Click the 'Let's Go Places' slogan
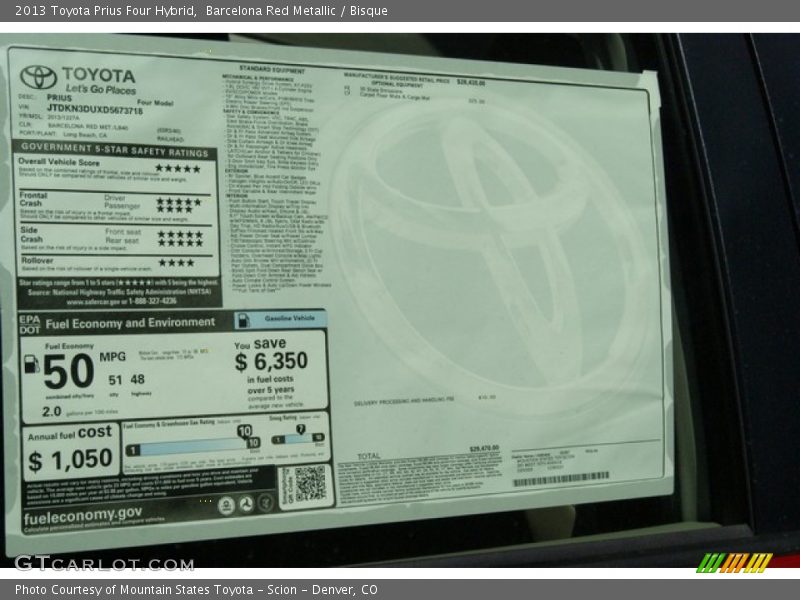This screenshot has height=600, width=800. (101, 89)
